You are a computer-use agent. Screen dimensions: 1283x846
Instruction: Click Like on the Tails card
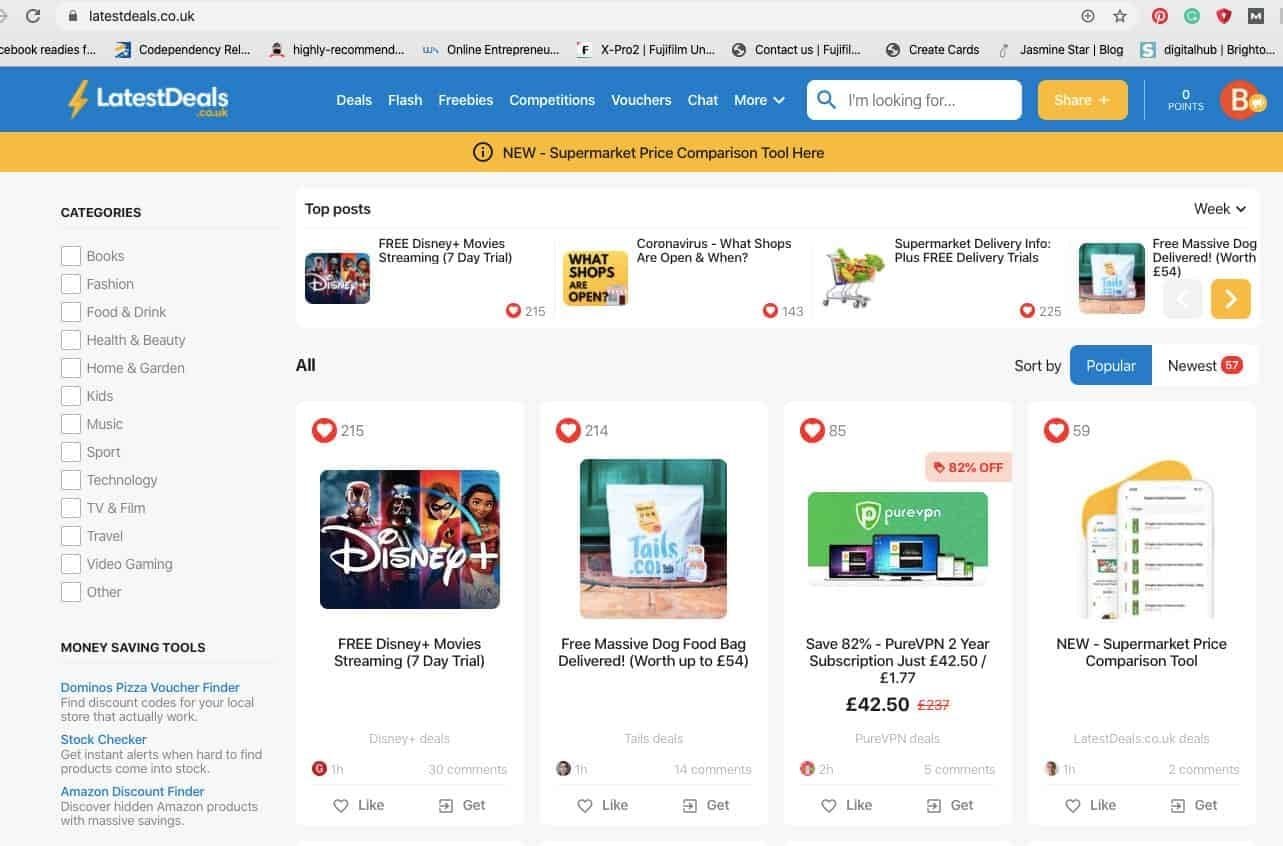pyautogui.click(x=603, y=805)
